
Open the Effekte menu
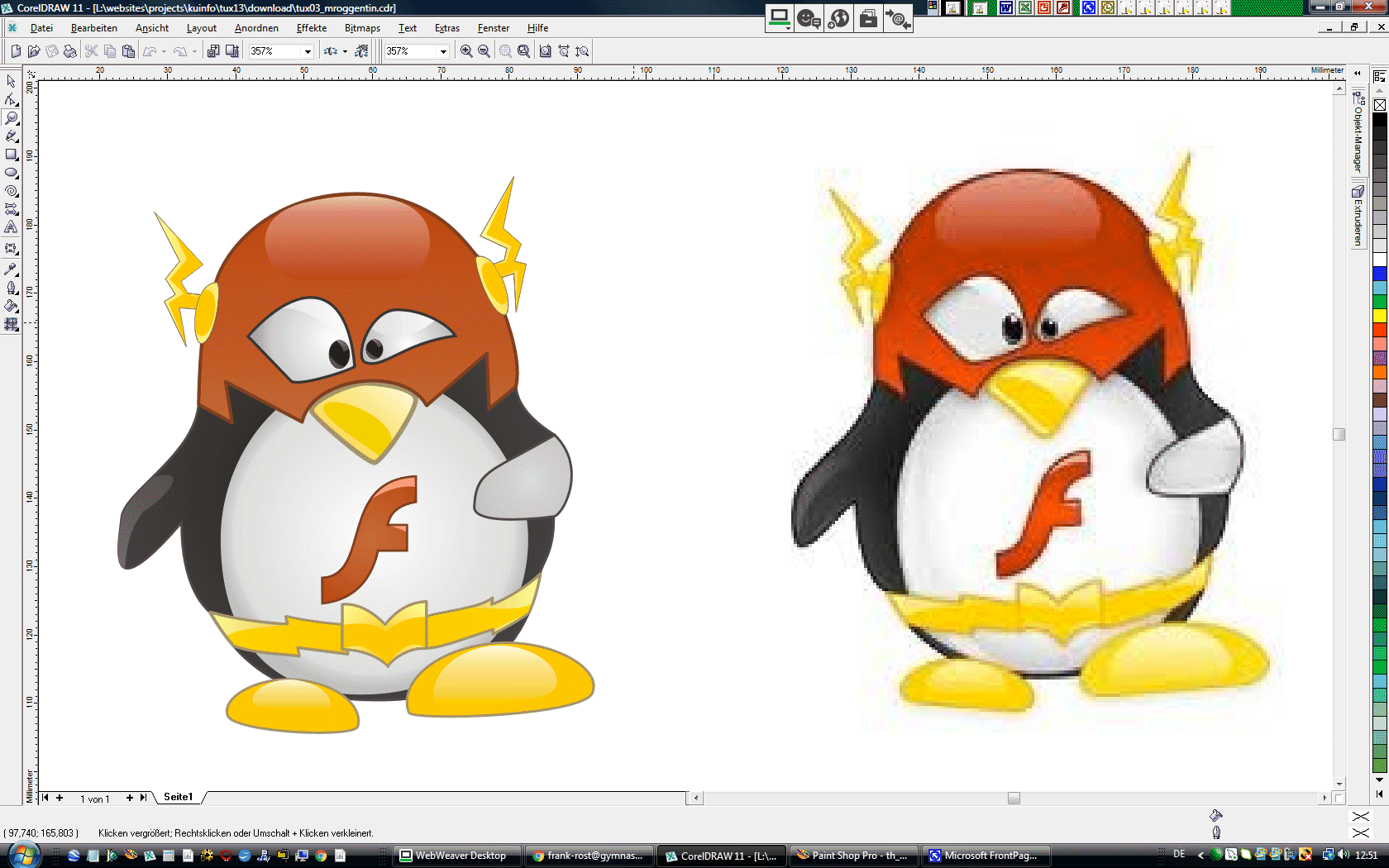[x=312, y=28]
